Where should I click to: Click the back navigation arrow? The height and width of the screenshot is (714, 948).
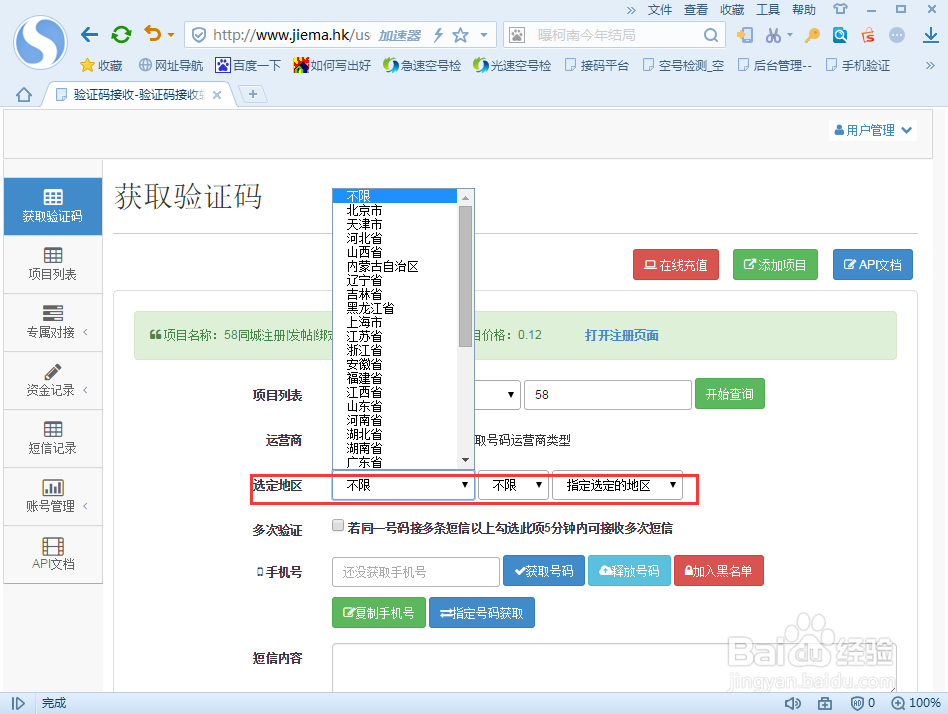(88, 33)
